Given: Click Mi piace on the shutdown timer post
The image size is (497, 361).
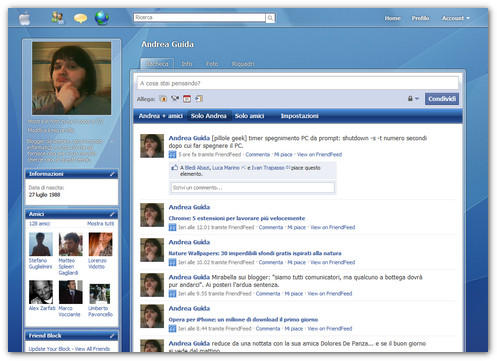Looking at the screenshot, I should pyautogui.click(x=283, y=154).
